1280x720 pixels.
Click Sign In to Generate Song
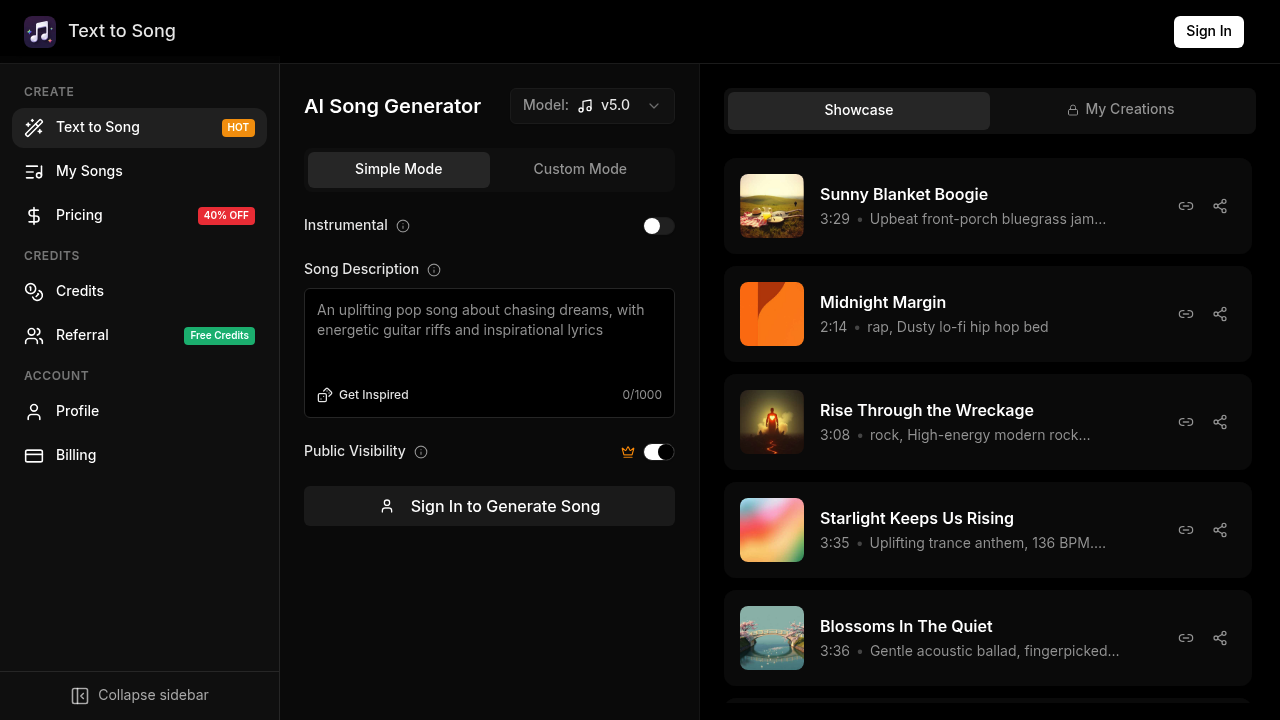click(489, 506)
